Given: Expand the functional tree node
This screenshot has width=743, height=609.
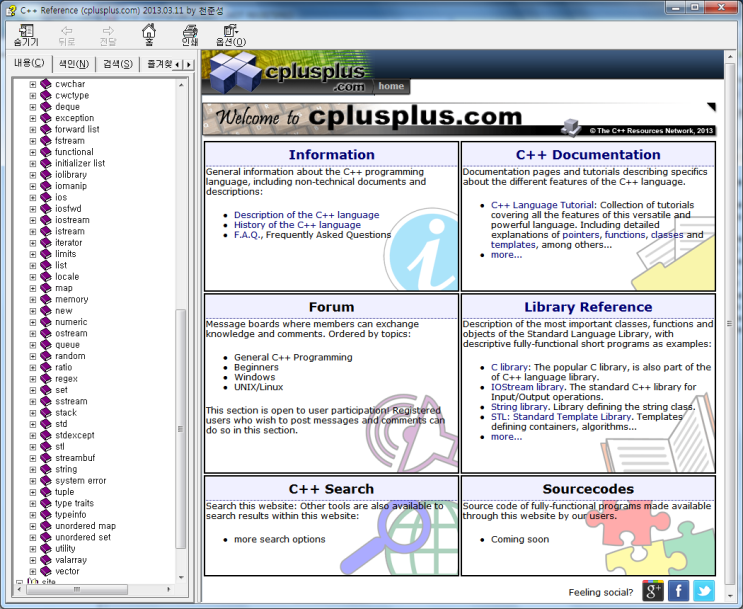Looking at the screenshot, I should pos(32,152).
